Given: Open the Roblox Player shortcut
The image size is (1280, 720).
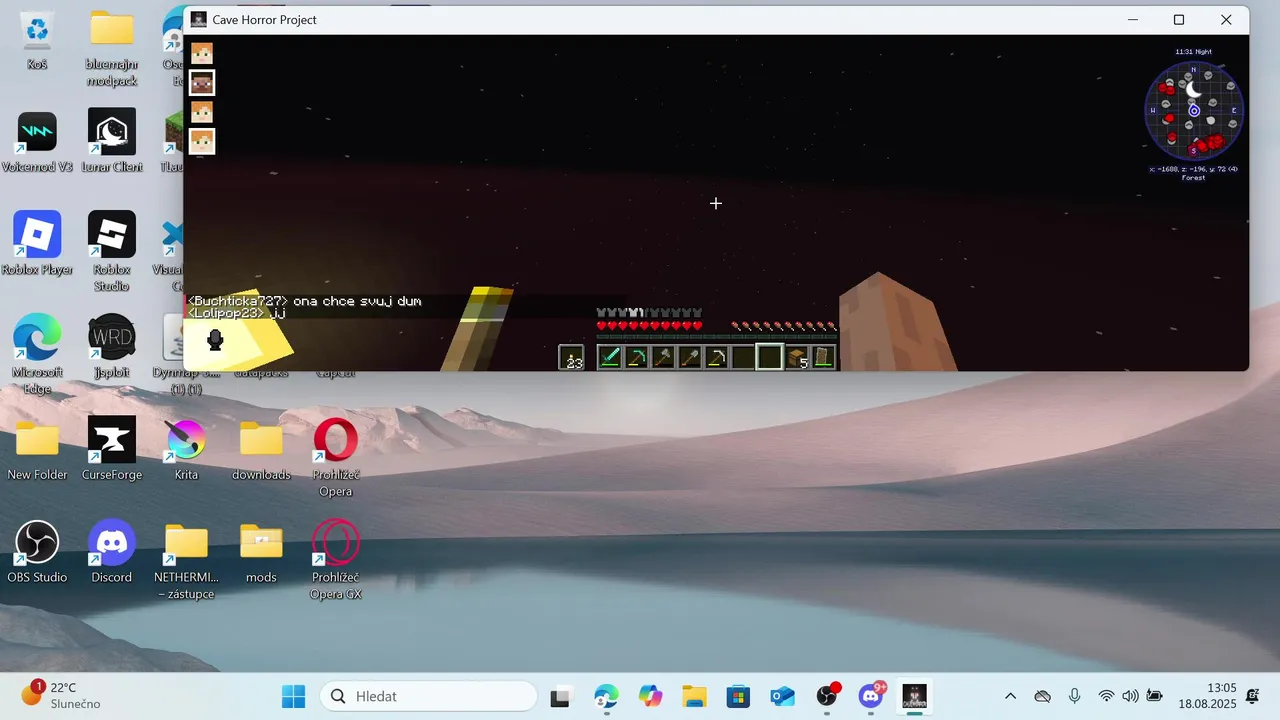Looking at the screenshot, I should click(37, 245).
